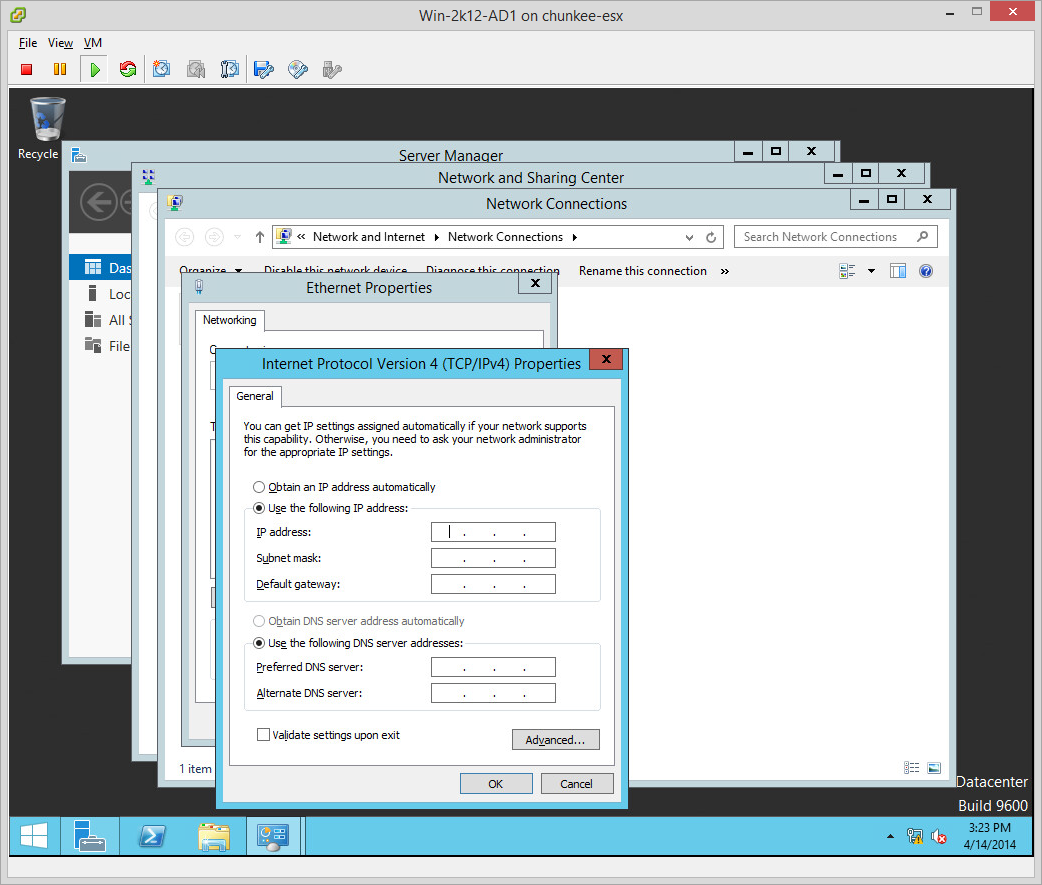This screenshot has height=885, width=1042.
Task: Check Validate settings upon exit
Action: click(x=264, y=735)
